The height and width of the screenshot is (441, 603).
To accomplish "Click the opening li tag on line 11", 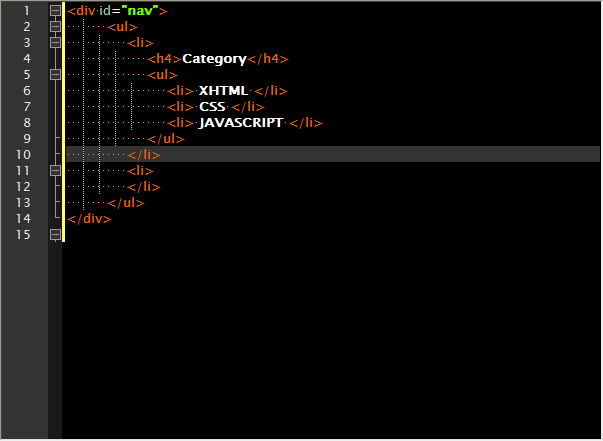I will coord(140,171).
